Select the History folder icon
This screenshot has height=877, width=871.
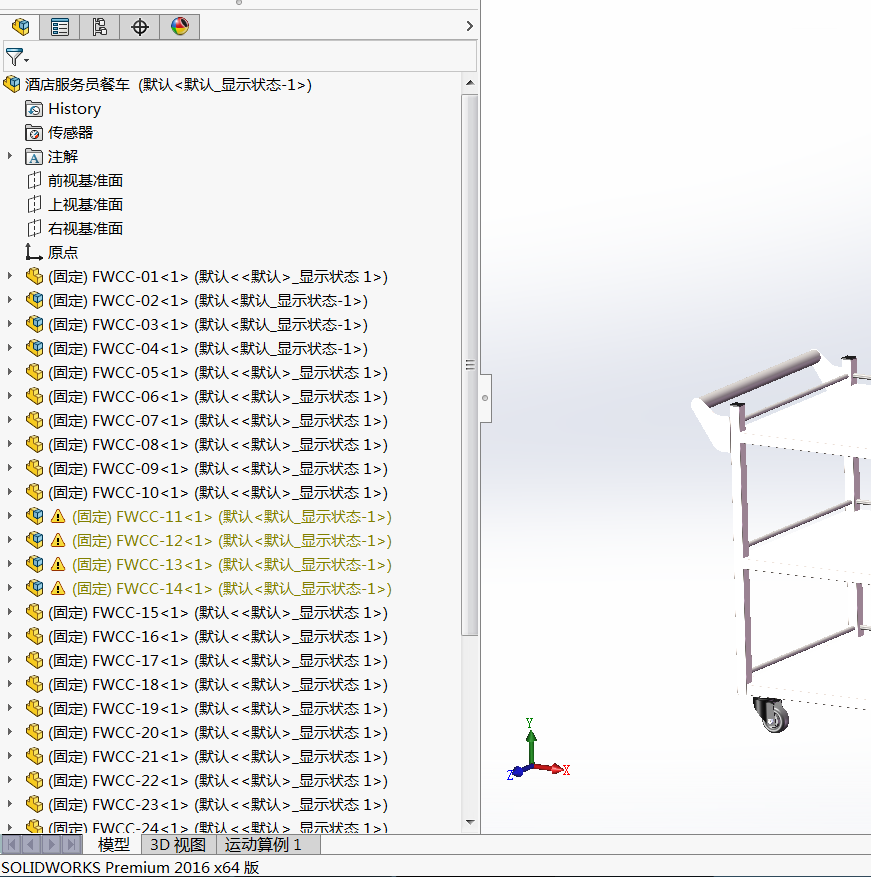(34, 109)
